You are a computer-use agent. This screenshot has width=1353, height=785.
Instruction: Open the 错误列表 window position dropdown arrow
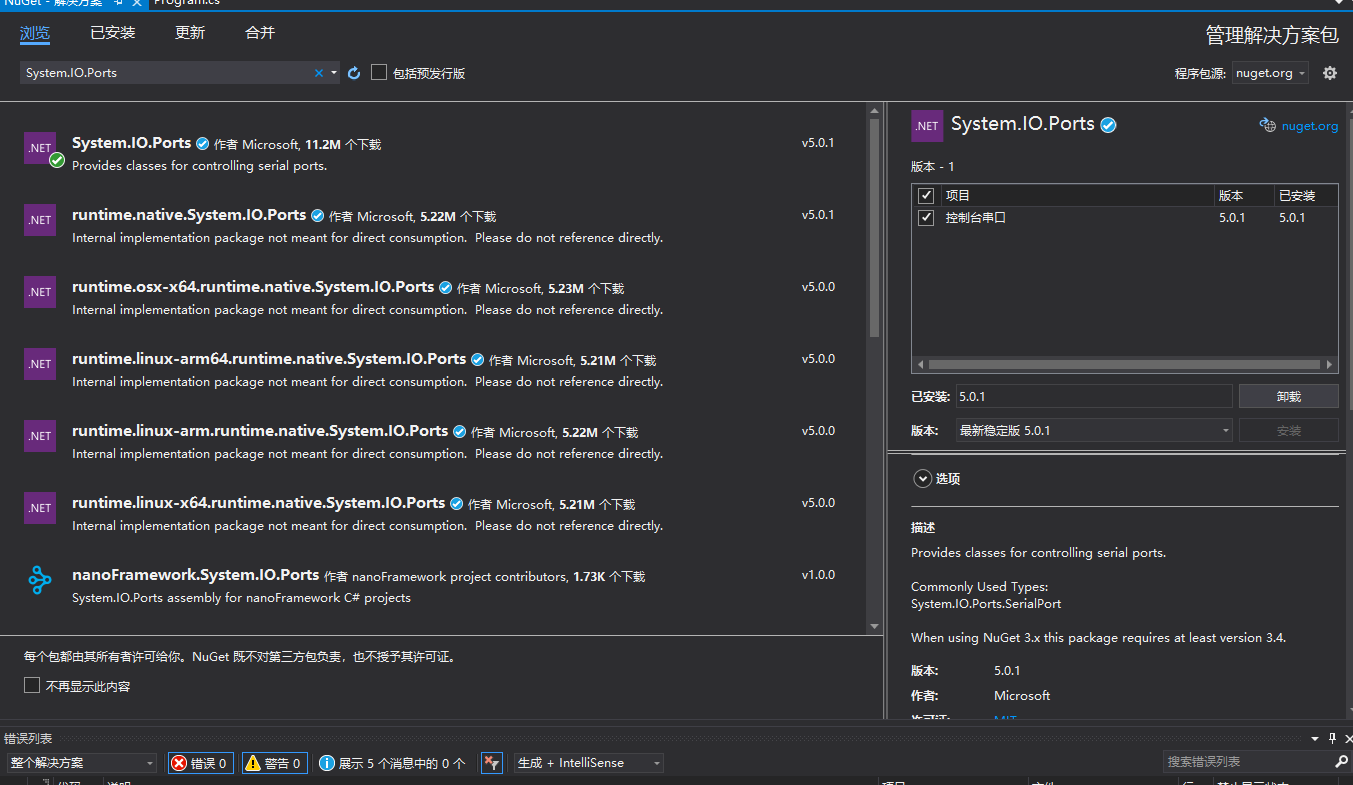click(1315, 739)
